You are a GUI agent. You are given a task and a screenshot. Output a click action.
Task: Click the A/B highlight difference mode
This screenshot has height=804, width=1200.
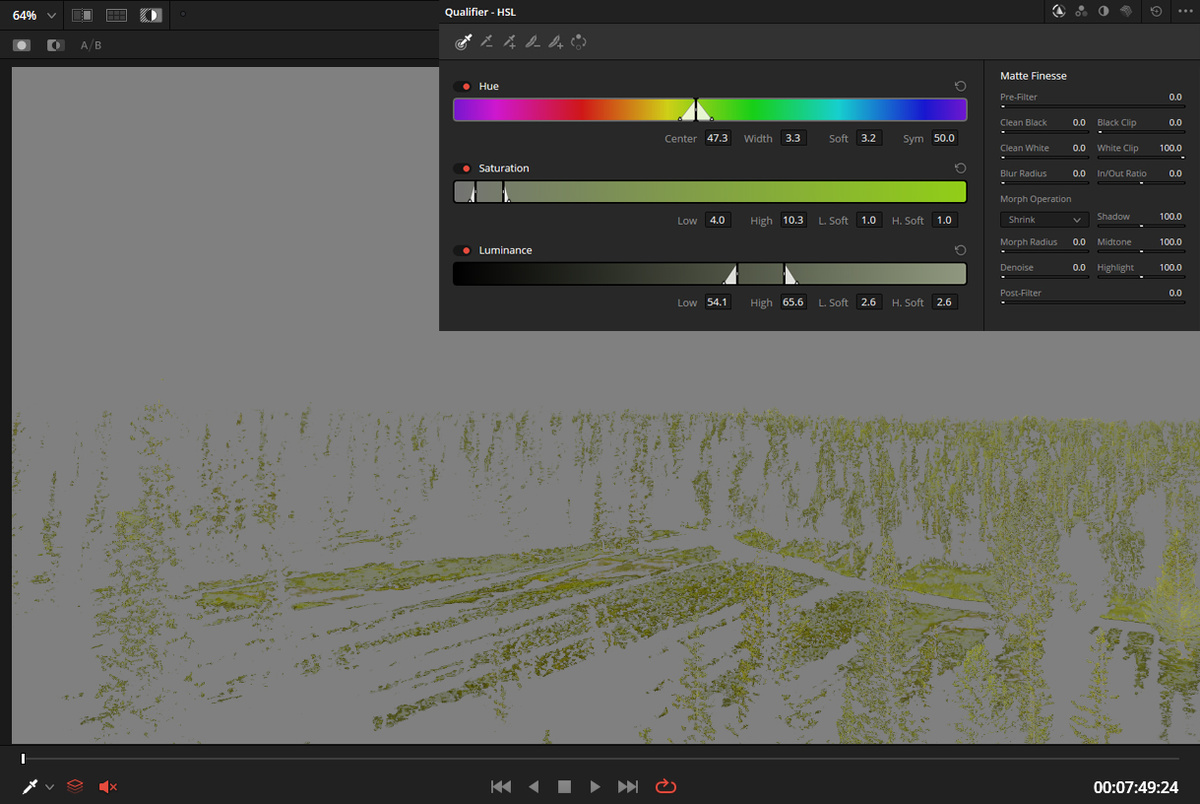91,45
